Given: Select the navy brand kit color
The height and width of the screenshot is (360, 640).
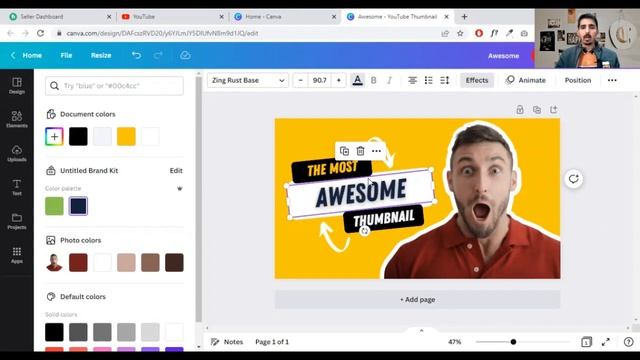Looking at the screenshot, I should click(78, 206).
